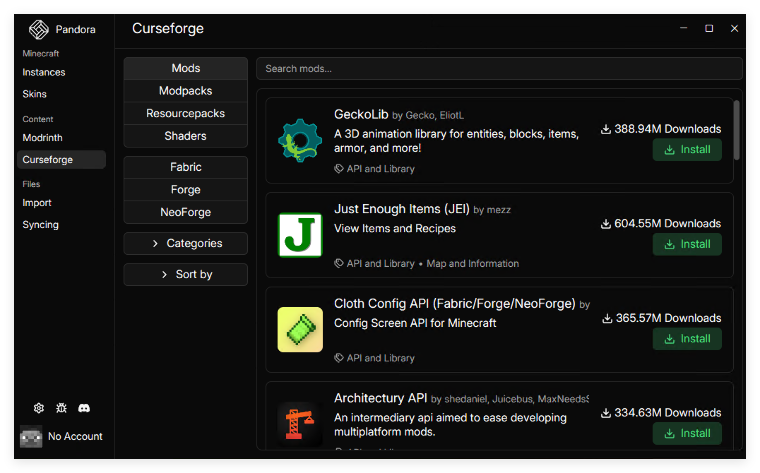Click 'View Items and Recipes' description
The height and width of the screenshot is (473, 760).
tap(395, 228)
